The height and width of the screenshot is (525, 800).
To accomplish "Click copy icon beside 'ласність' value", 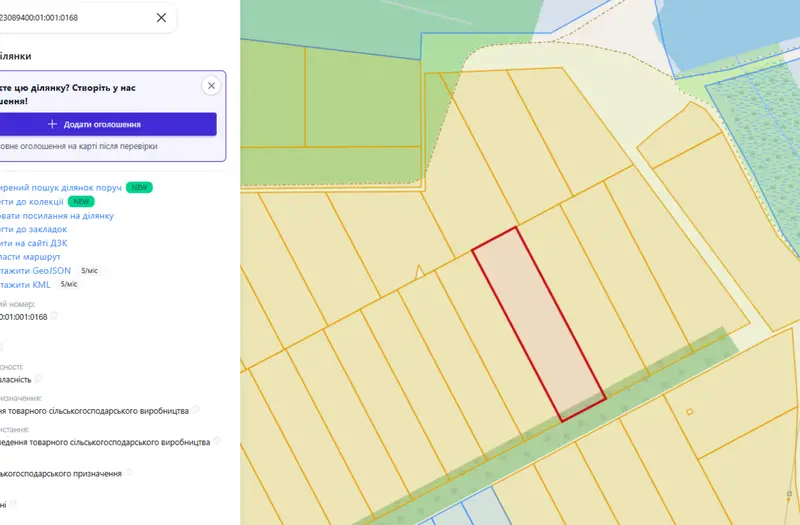I will pyautogui.click(x=38, y=379).
